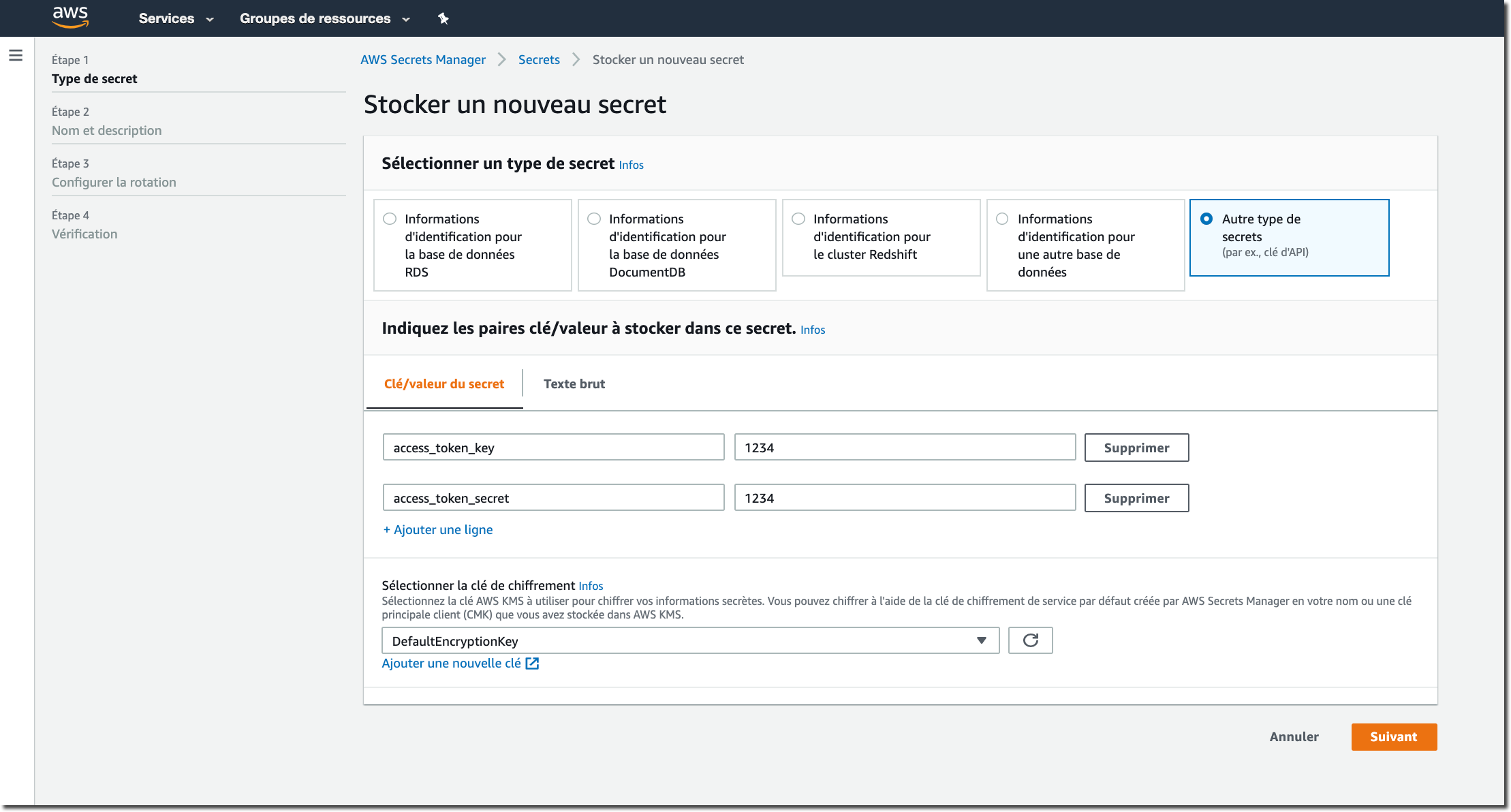Click external link icon beside Ajouter une nouvelle clé
The height and width of the screenshot is (812, 1511).
(x=532, y=663)
